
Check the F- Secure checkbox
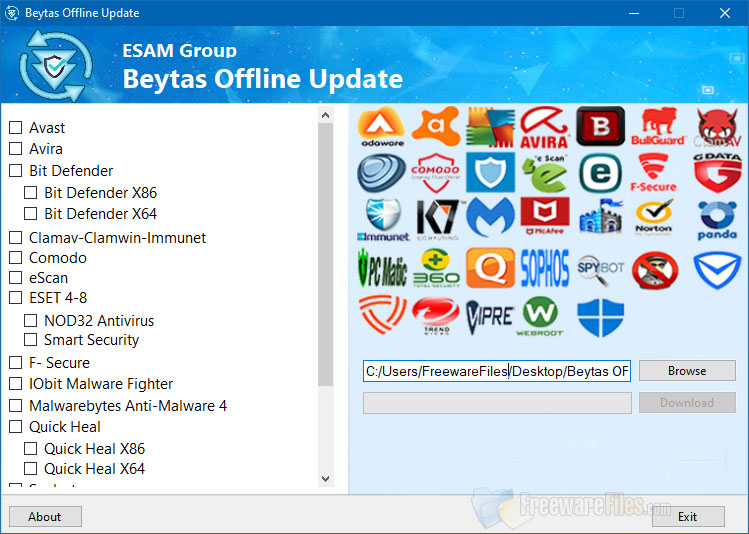point(16,363)
